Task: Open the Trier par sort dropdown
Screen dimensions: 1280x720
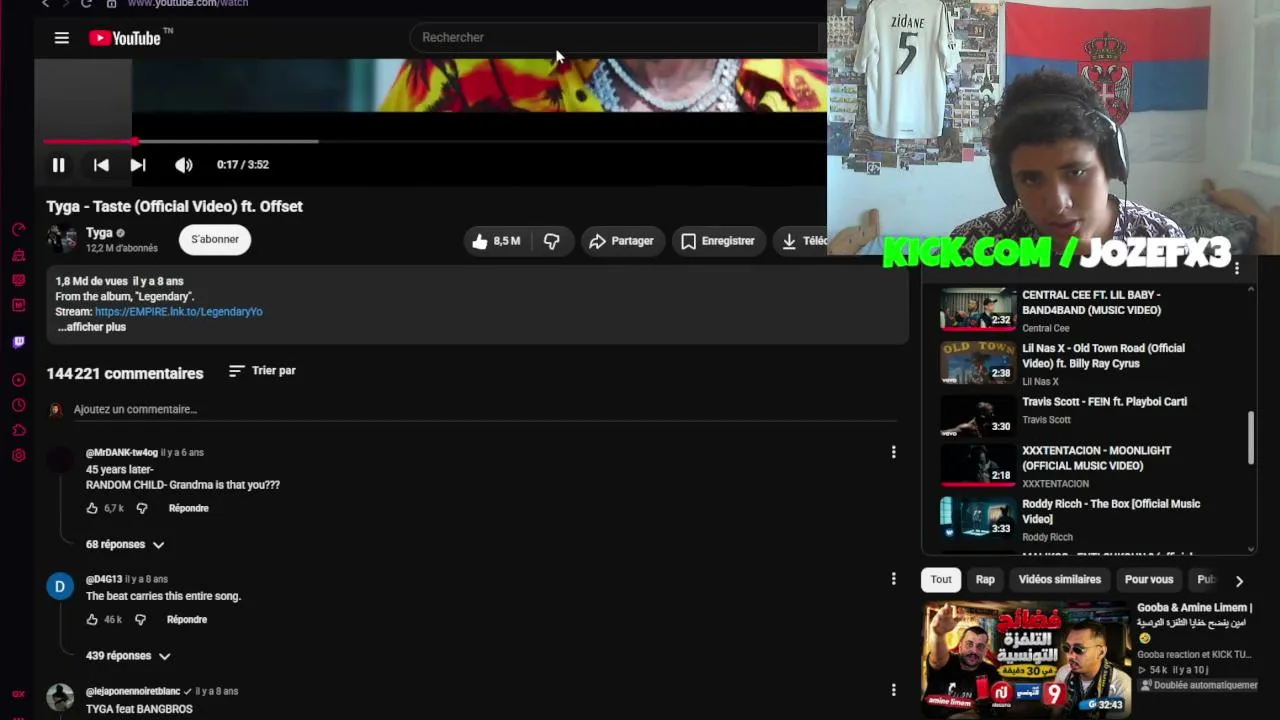Action: (x=262, y=371)
